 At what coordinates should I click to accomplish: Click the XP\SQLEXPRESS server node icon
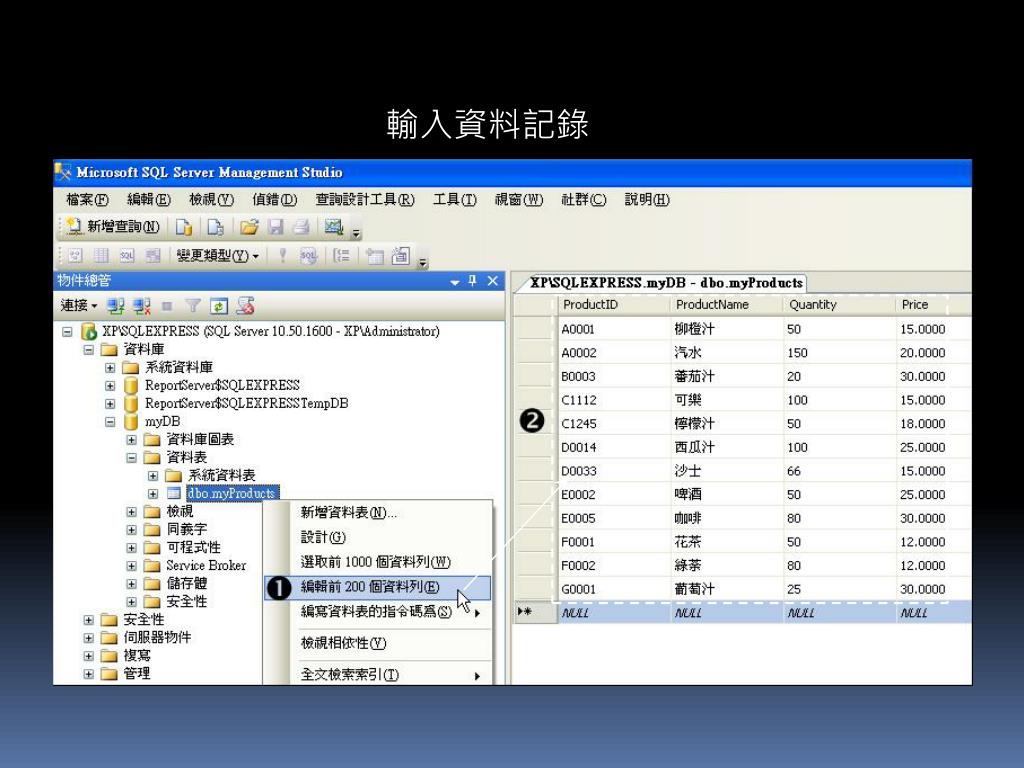click(x=89, y=331)
